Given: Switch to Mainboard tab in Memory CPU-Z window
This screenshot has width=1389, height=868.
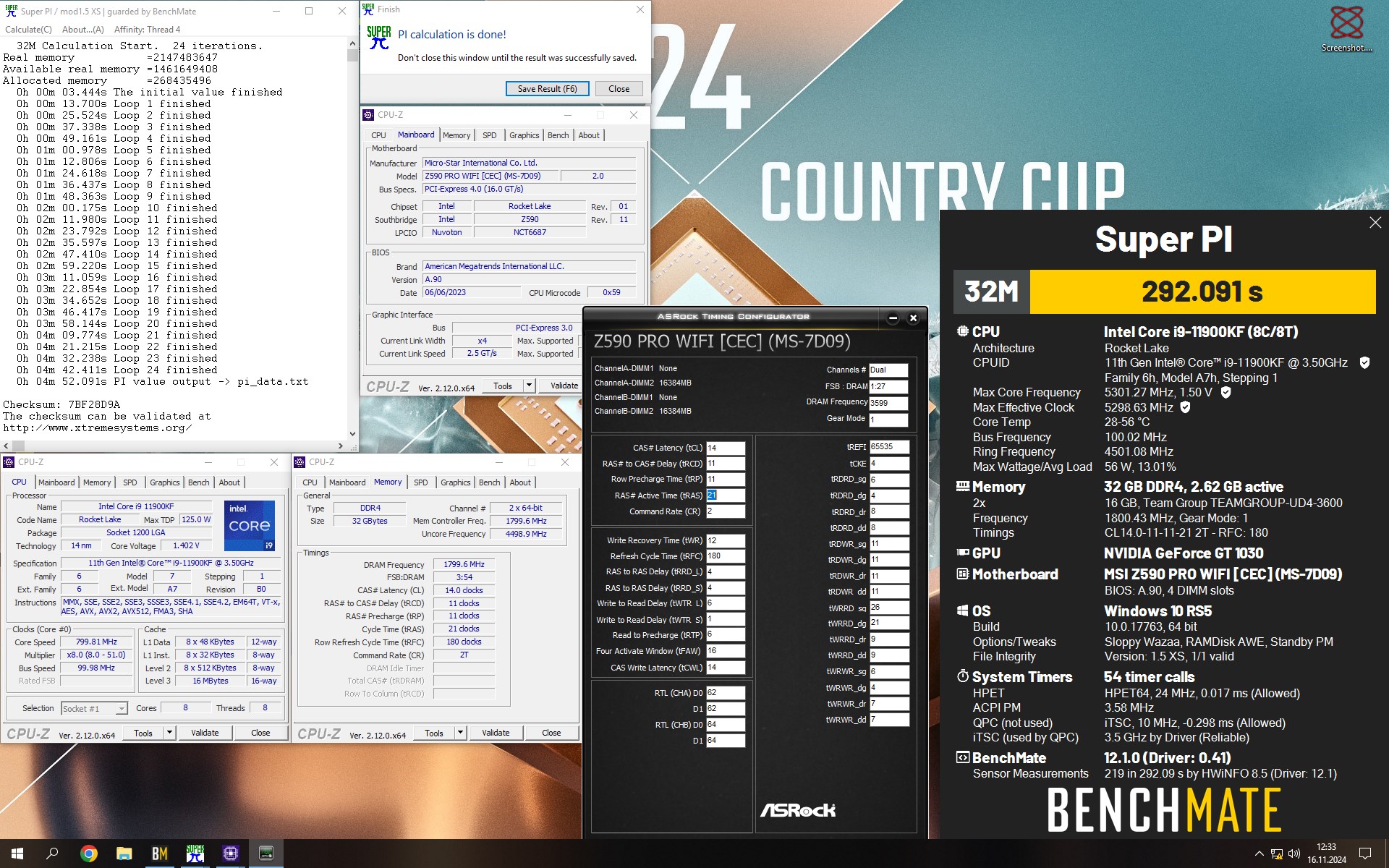Looking at the screenshot, I should pyautogui.click(x=347, y=482).
